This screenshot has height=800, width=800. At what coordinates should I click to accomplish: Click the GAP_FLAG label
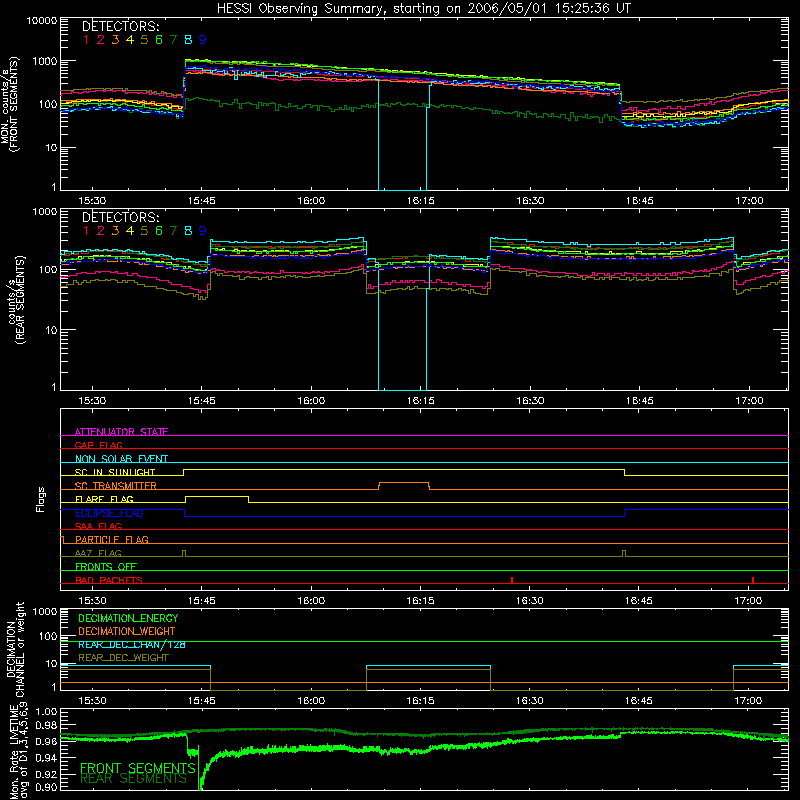pyautogui.click(x=98, y=445)
